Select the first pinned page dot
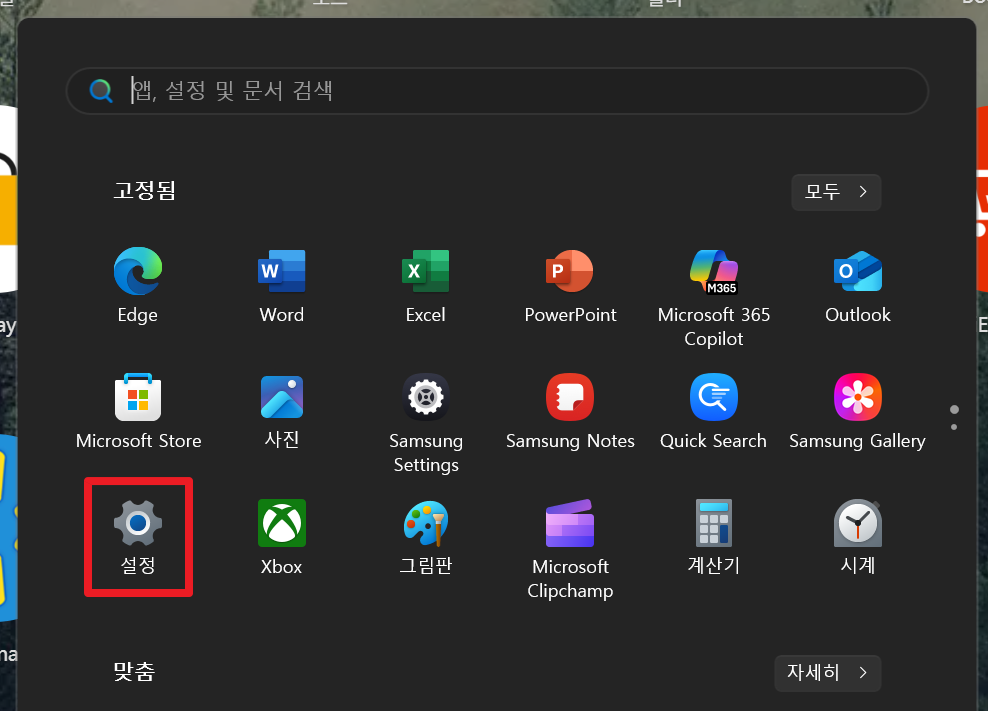988x711 pixels. [954, 410]
